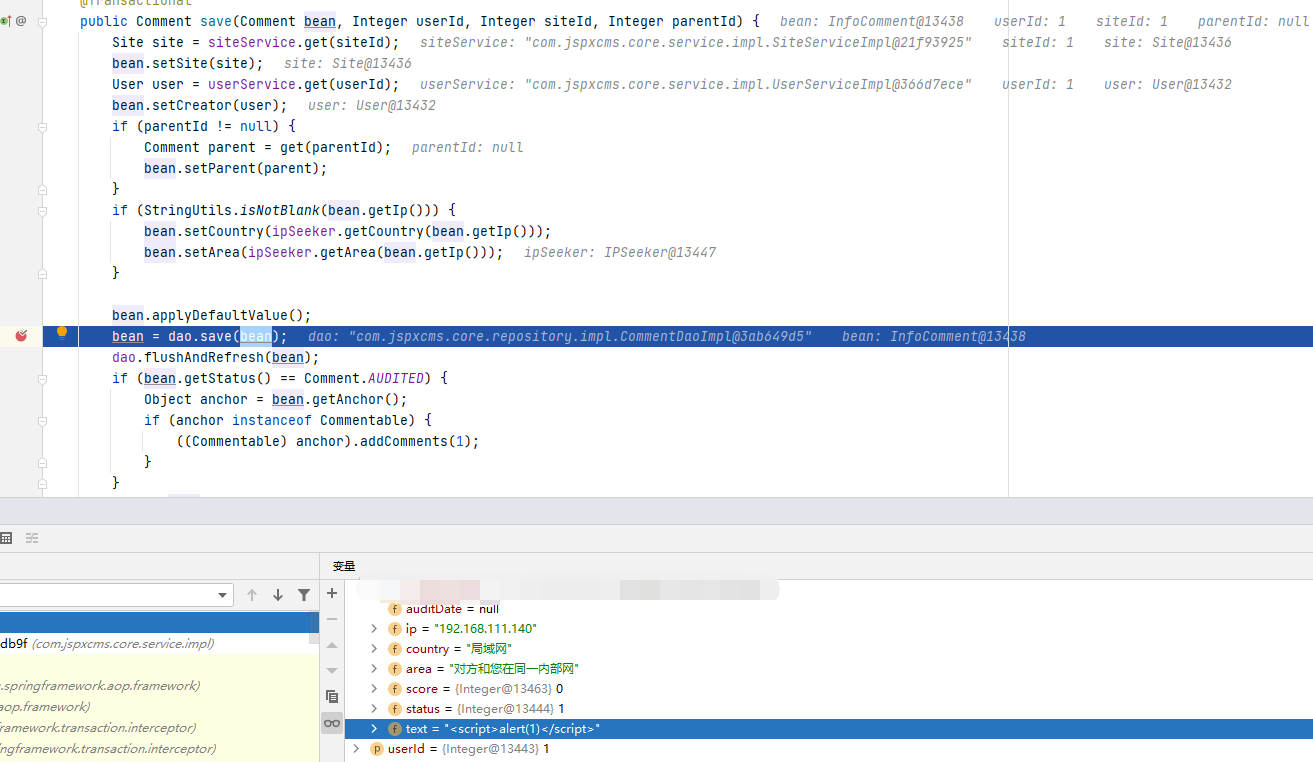Select the text "<script>alert(1)</script>" row
This screenshot has width=1313, height=762.
(829, 729)
